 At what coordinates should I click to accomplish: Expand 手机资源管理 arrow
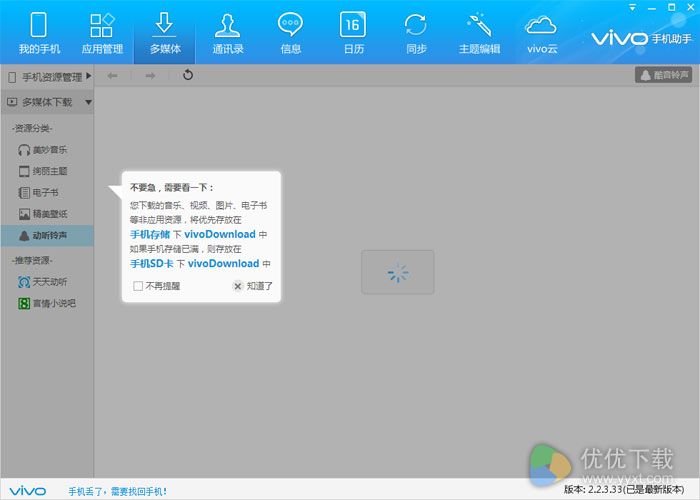point(89,76)
